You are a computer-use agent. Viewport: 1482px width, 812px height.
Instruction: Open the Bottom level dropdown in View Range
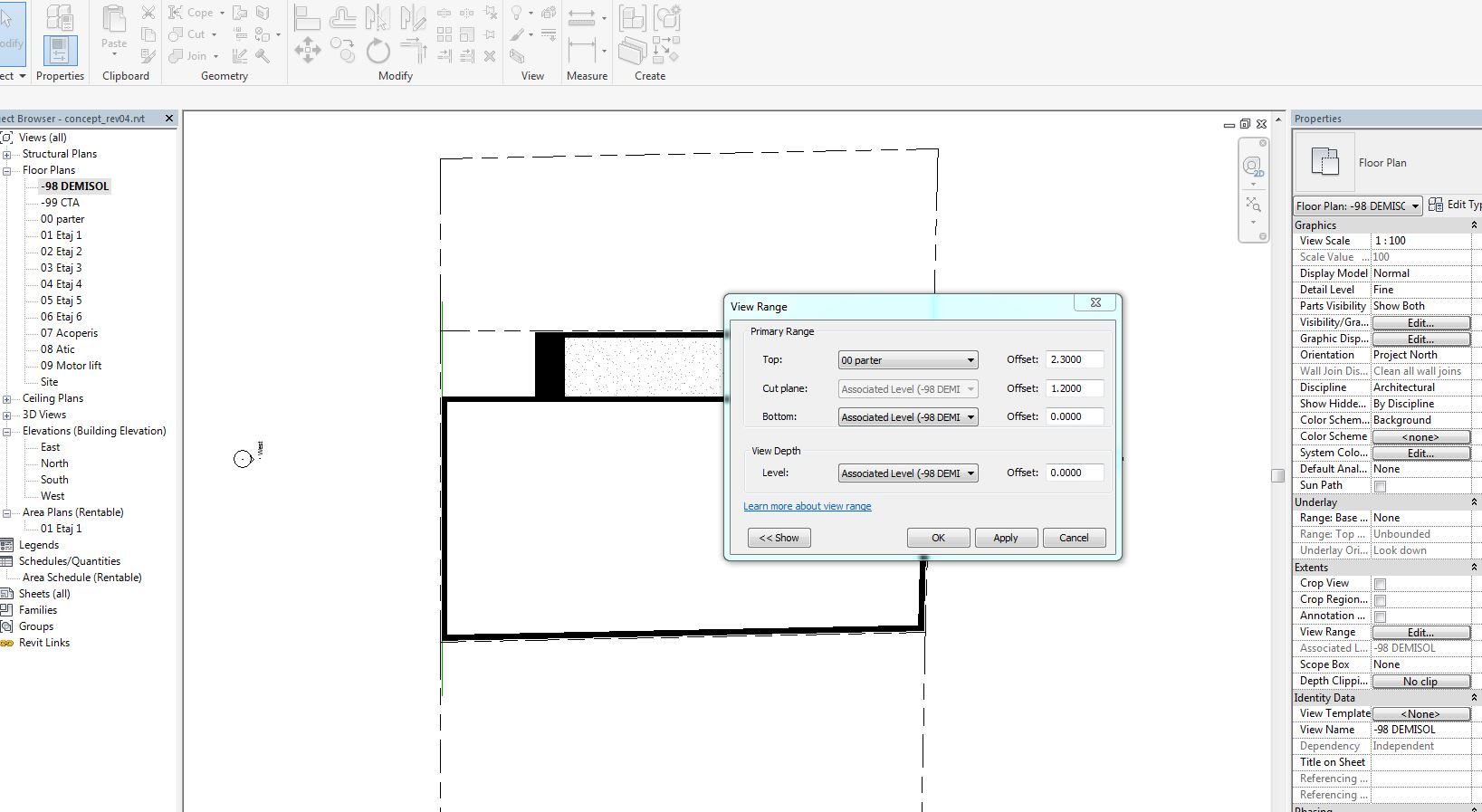(x=908, y=417)
